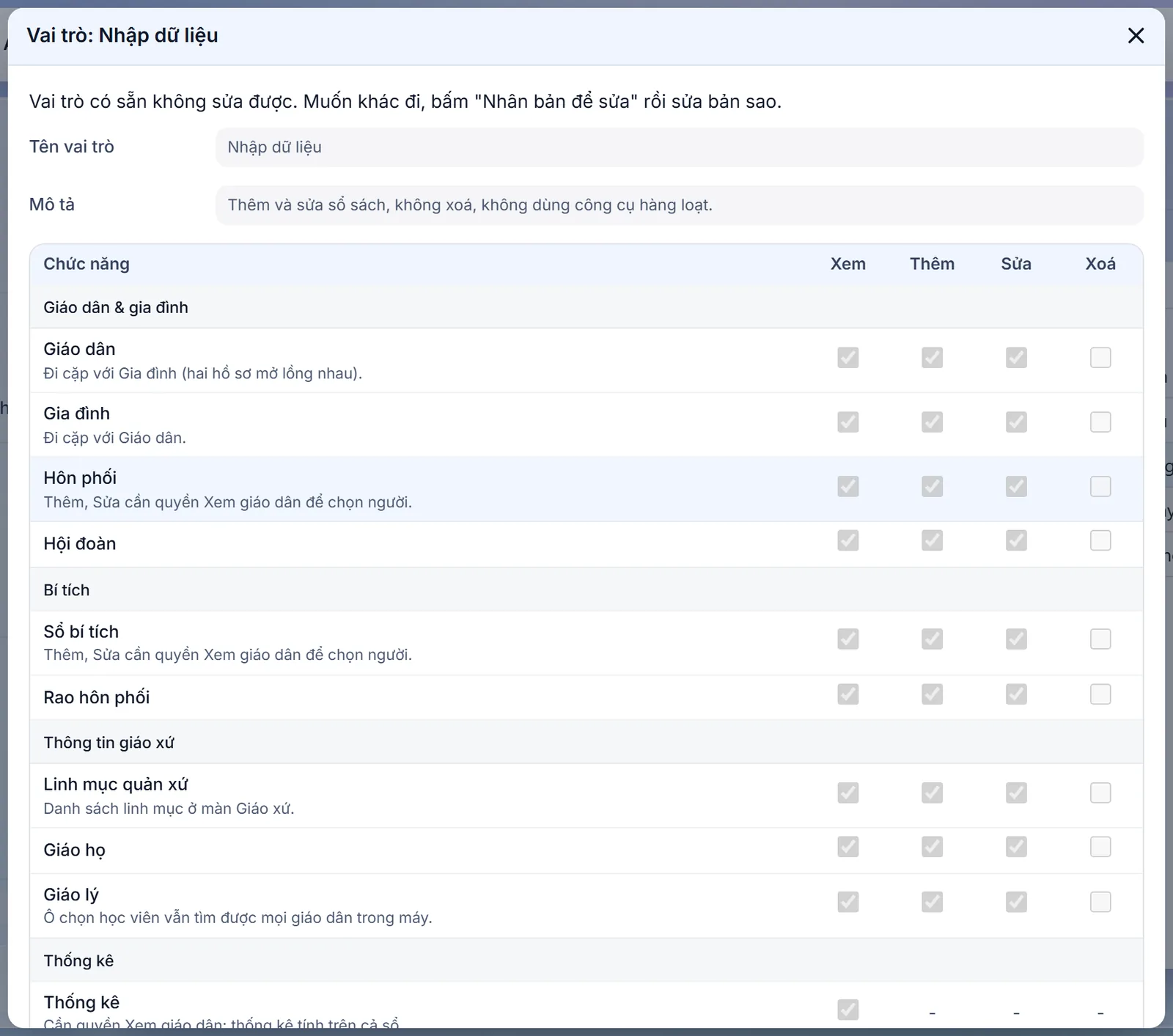Toggle Xem checkbox for Rao hôn phối
The image size is (1173, 1036).
point(848,694)
